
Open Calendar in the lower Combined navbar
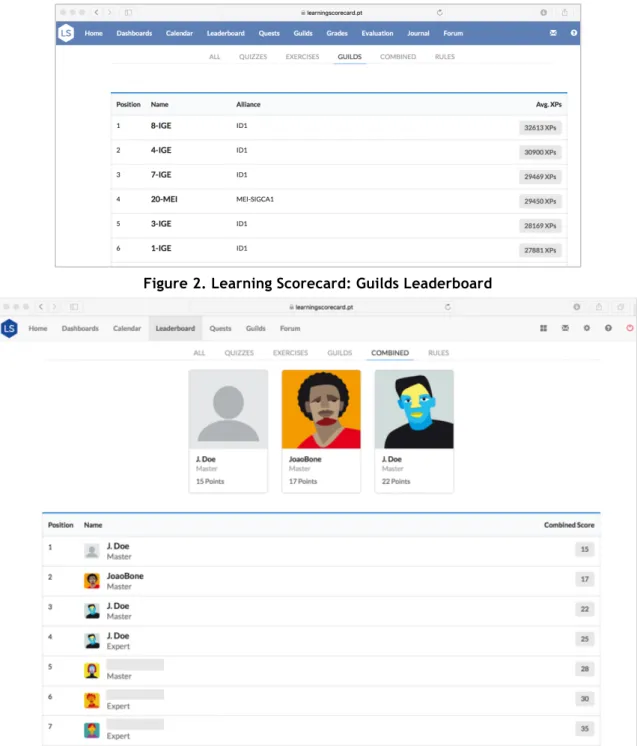click(127, 328)
